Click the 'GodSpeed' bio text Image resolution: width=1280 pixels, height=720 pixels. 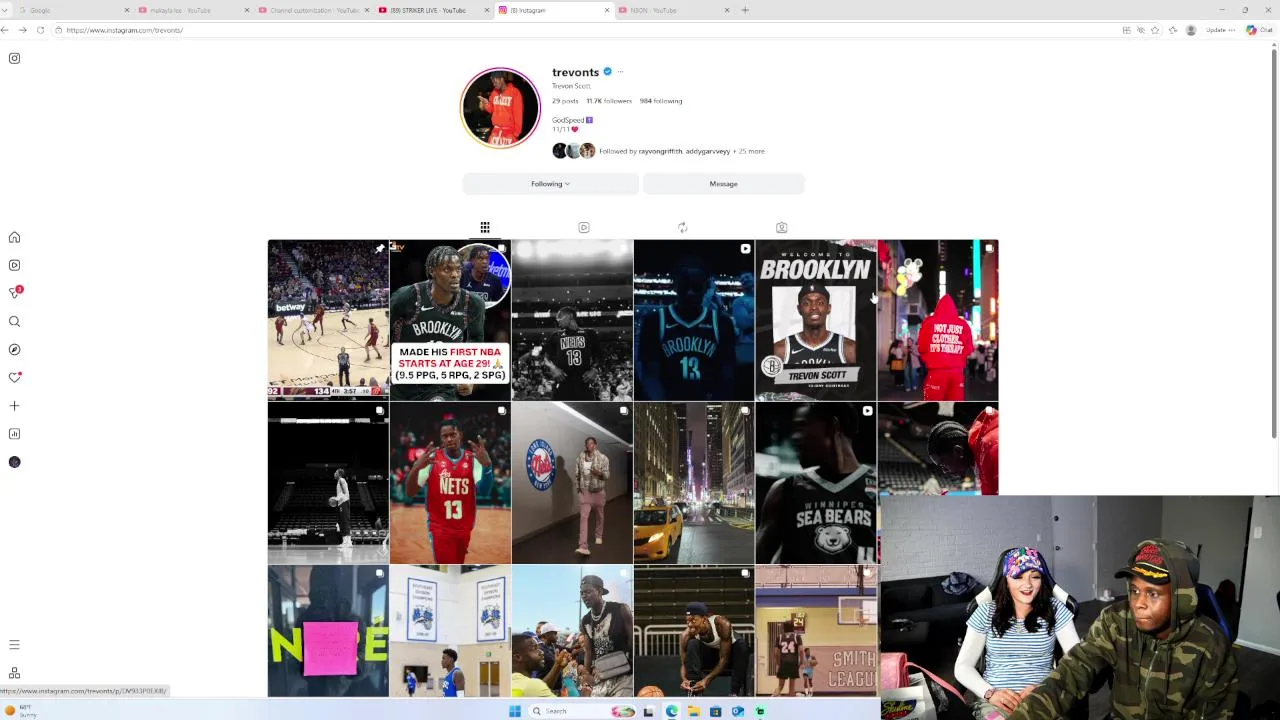tap(568, 120)
